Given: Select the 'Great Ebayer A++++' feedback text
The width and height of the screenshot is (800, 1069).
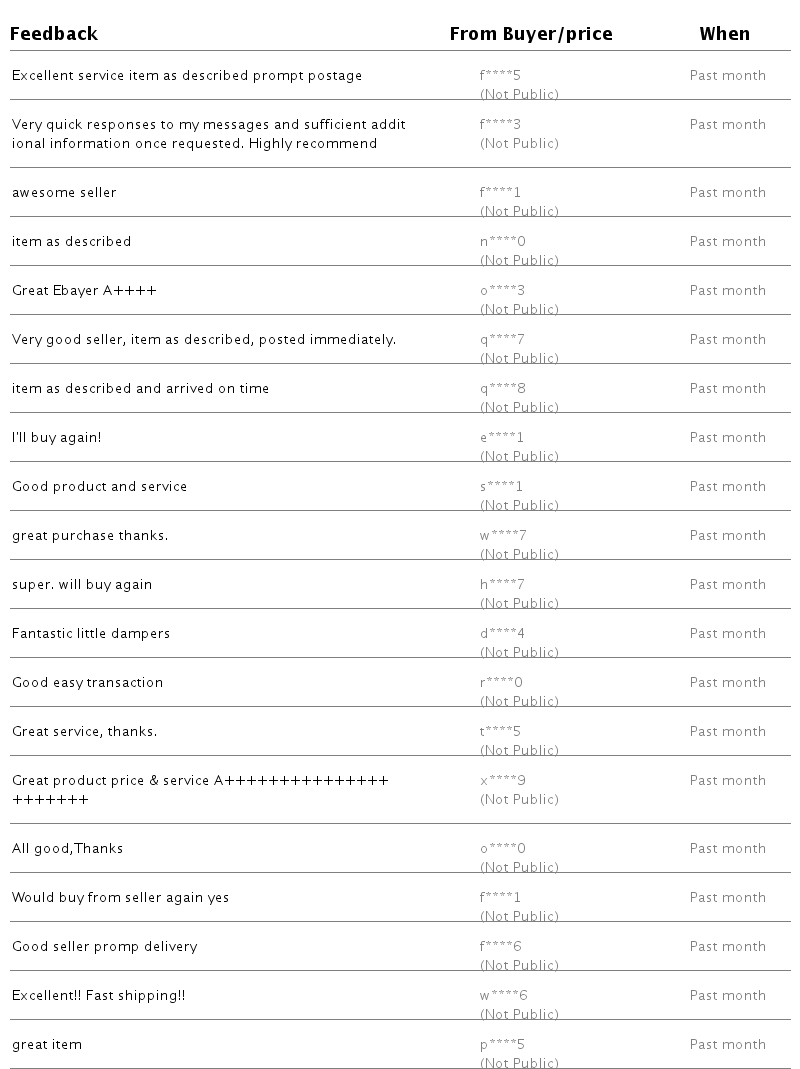Looking at the screenshot, I should coord(84,290).
